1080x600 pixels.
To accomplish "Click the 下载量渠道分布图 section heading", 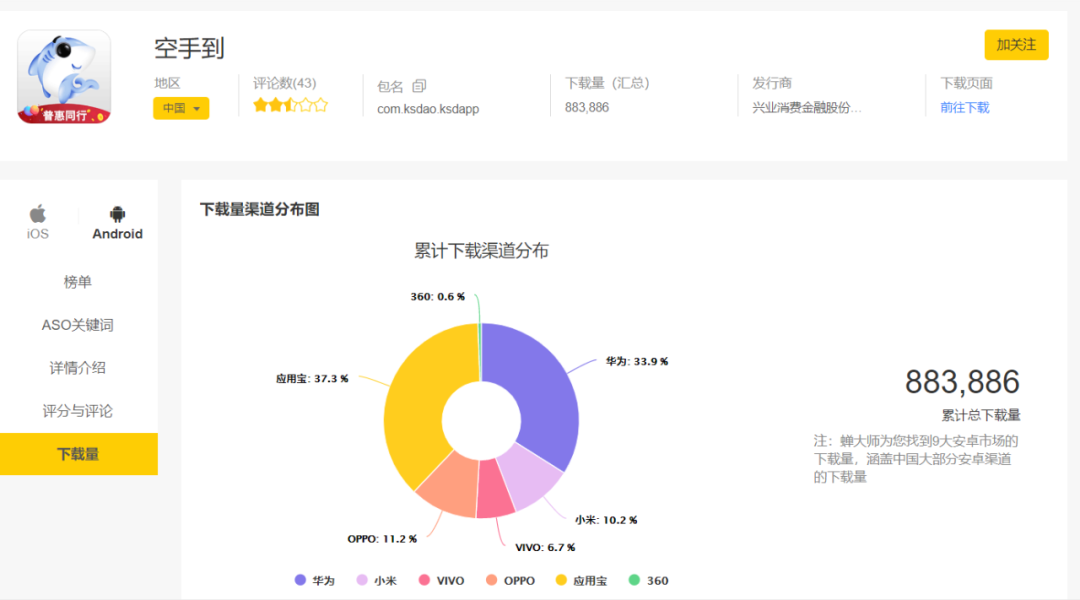I will point(260,209).
